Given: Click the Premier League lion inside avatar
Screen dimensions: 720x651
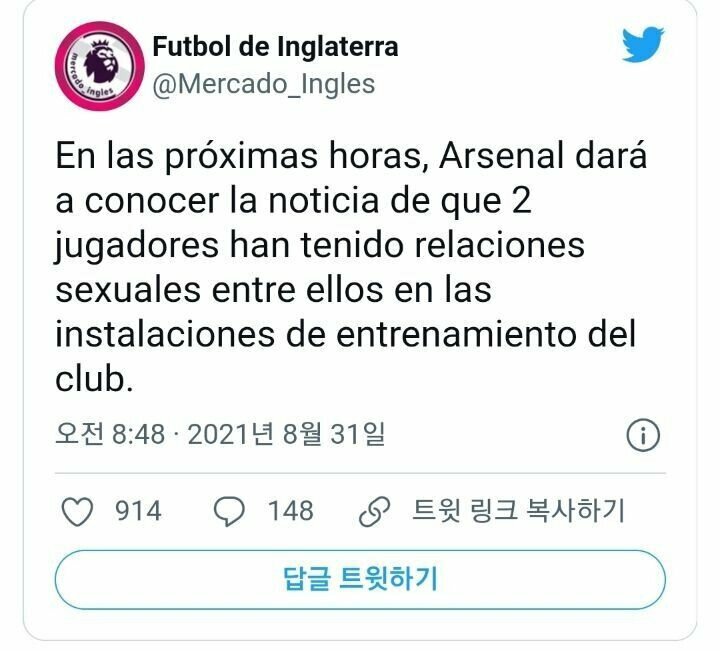Looking at the screenshot, I should [x=101, y=61].
